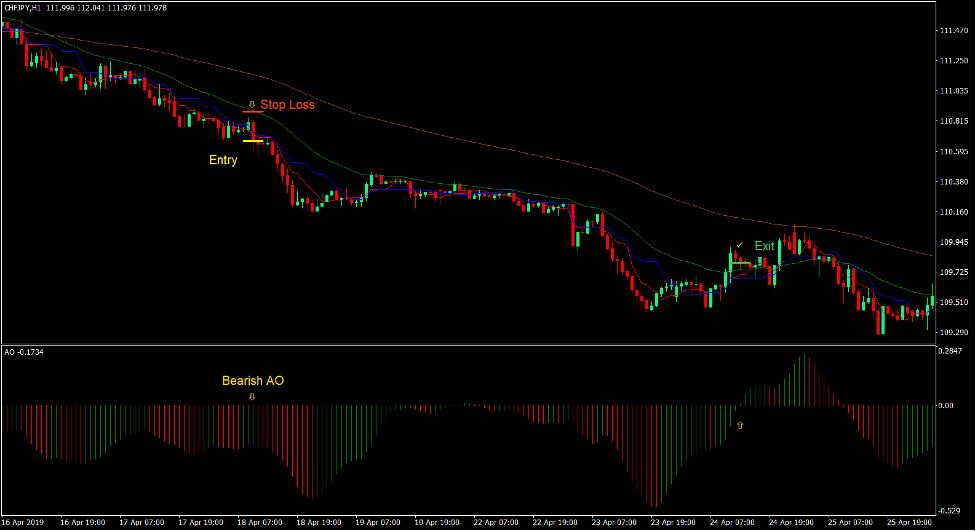The image size is (977, 531).
Task: Select the 25 Apr 07:00 time label
Action: coord(851,522)
